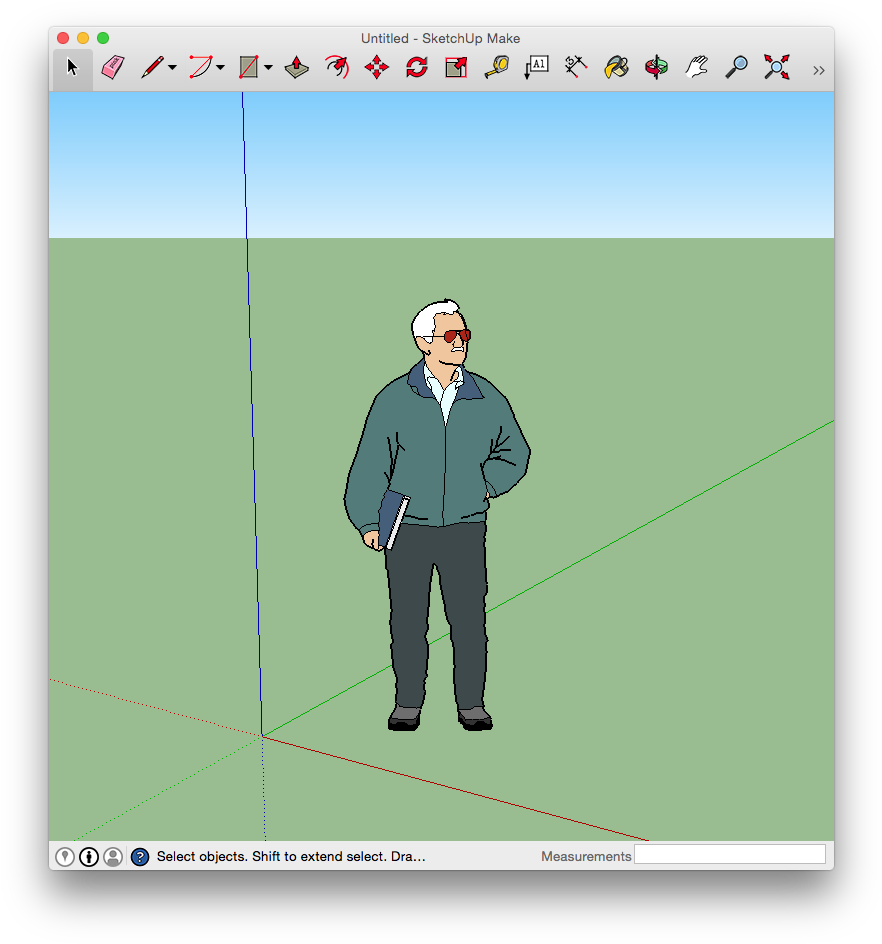Click the Help question mark in status bar
882x944 pixels.
[x=139, y=856]
